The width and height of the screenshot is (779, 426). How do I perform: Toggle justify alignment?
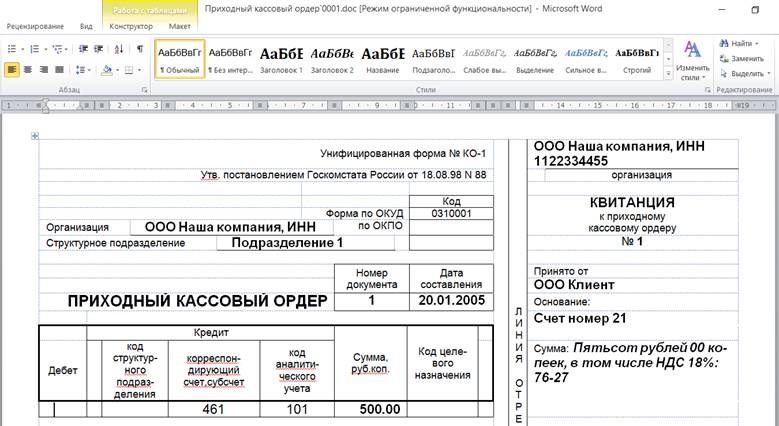coord(60,70)
